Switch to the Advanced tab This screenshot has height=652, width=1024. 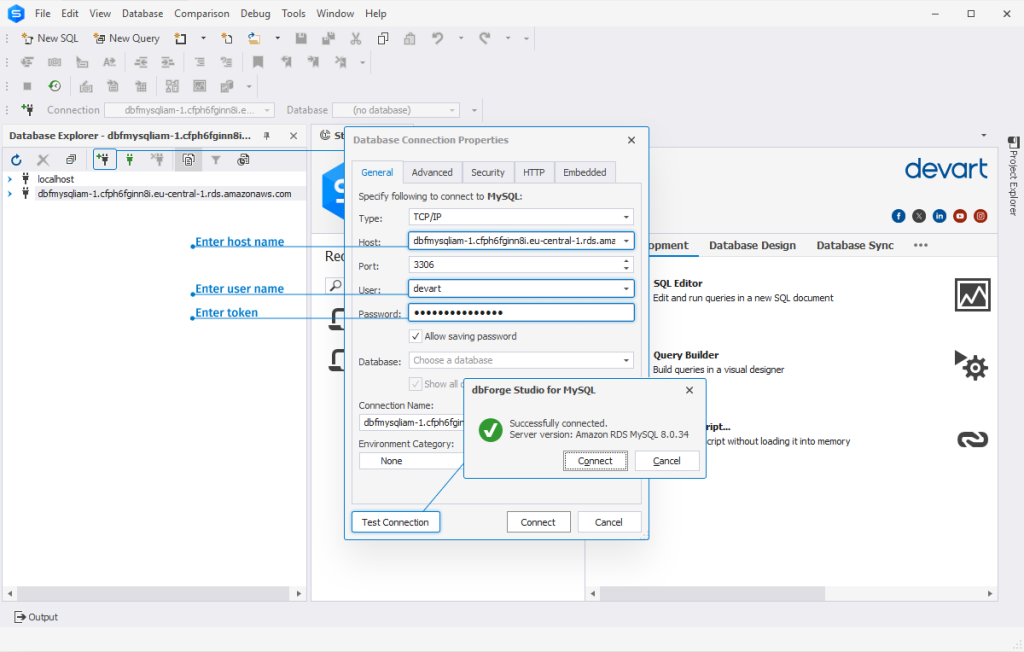[432, 172]
